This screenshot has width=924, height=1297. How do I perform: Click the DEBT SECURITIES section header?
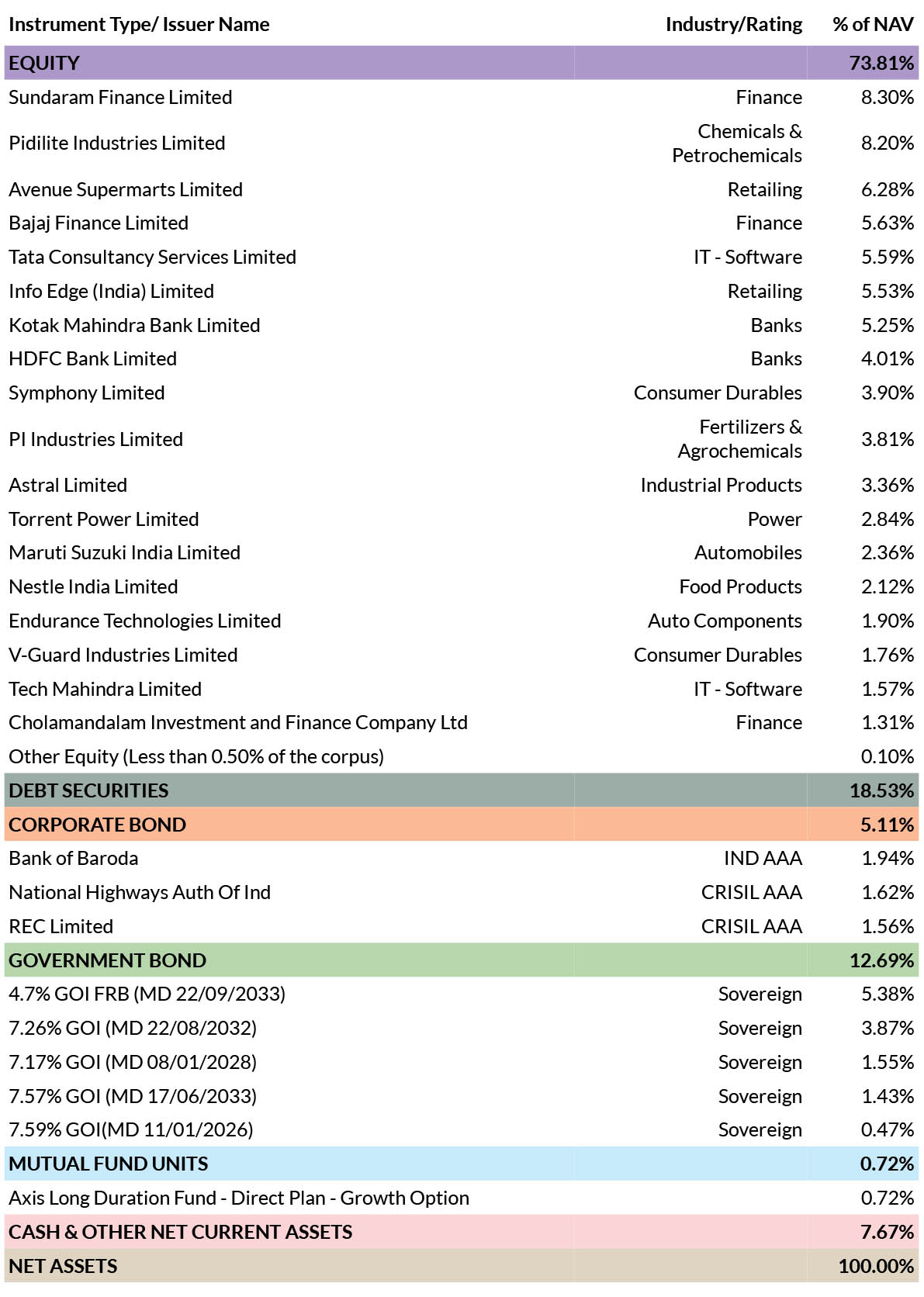[462, 790]
